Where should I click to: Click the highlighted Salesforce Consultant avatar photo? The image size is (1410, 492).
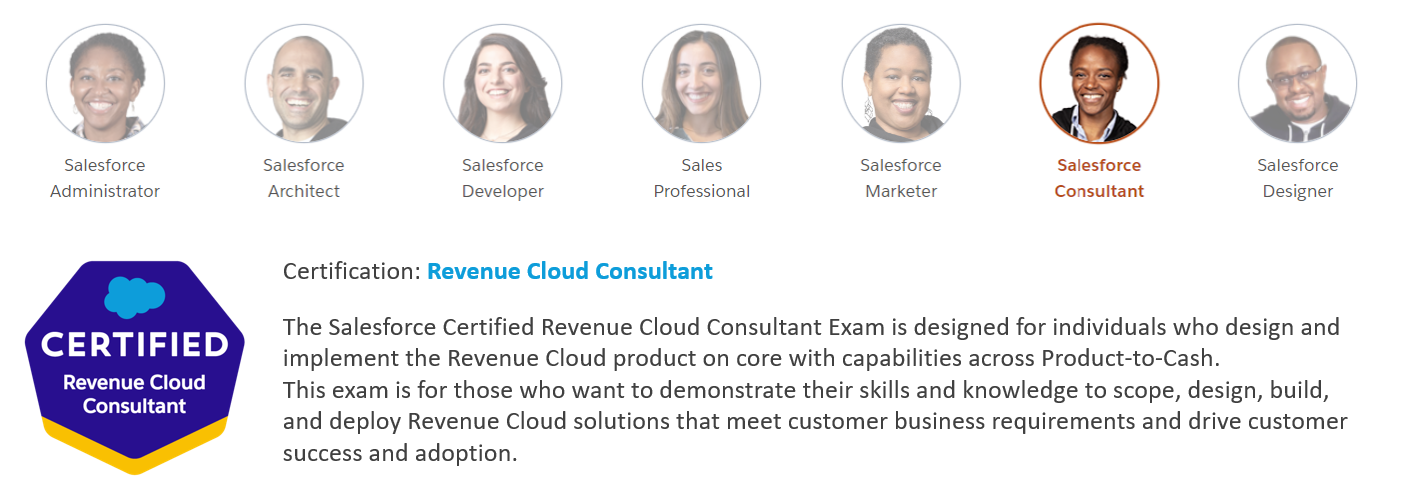pos(1099,84)
